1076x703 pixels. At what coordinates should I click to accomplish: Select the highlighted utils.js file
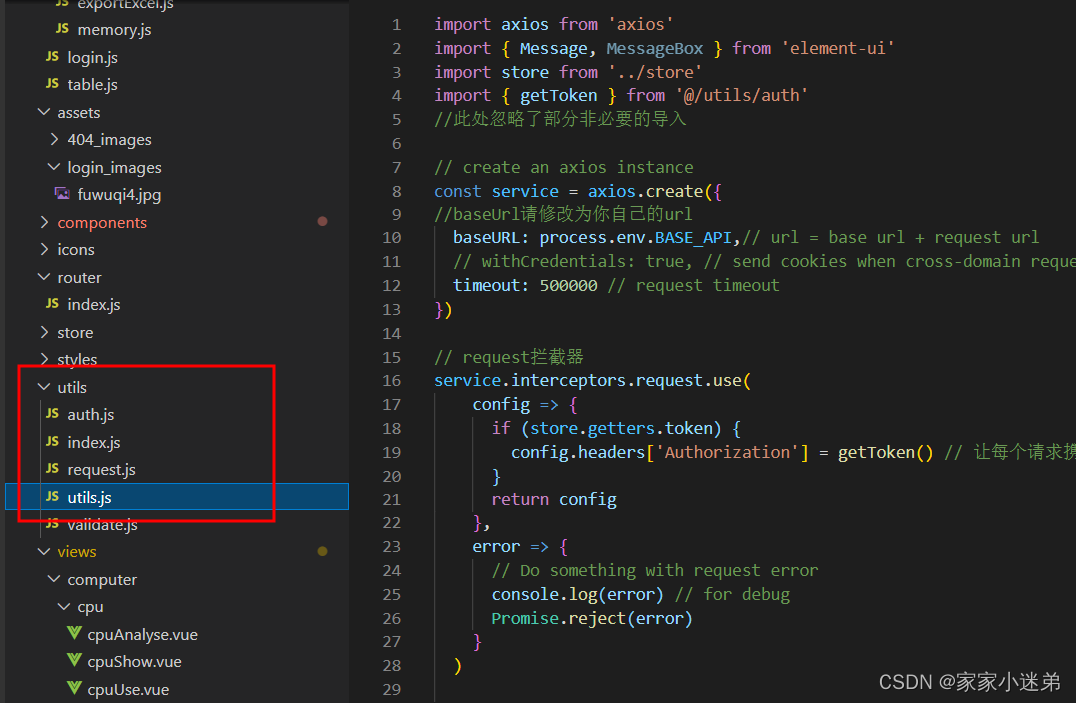(177, 497)
